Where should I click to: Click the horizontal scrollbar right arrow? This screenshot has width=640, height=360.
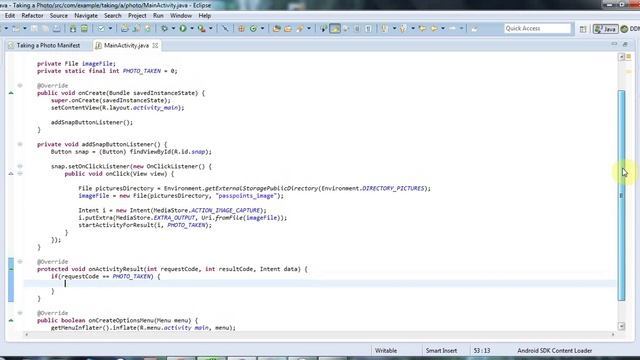pyautogui.click(x=613, y=334)
